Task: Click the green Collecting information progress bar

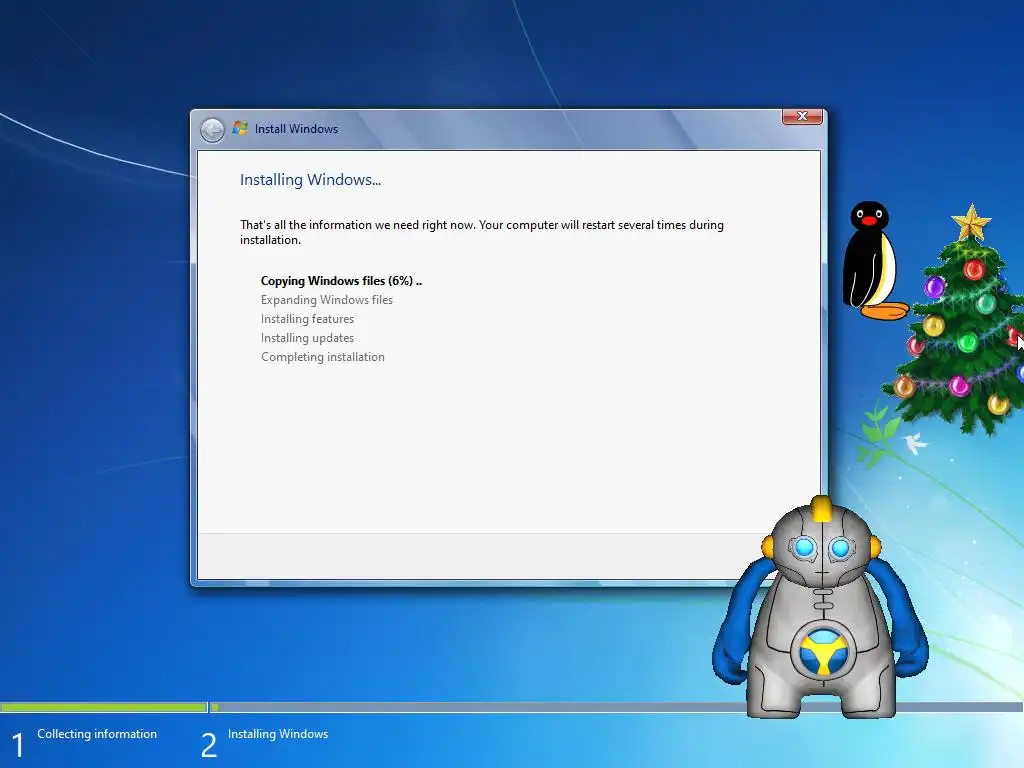Action: pyautogui.click(x=104, y=707)
